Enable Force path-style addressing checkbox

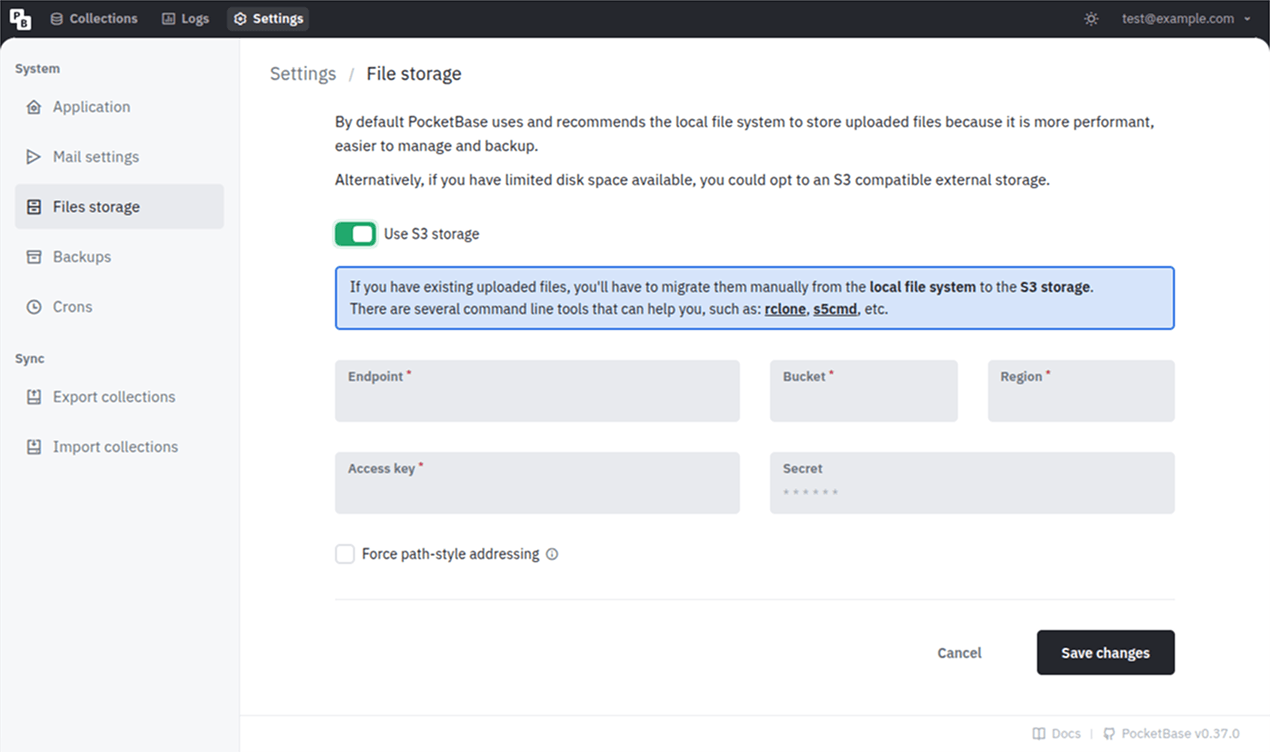[345, 554]
